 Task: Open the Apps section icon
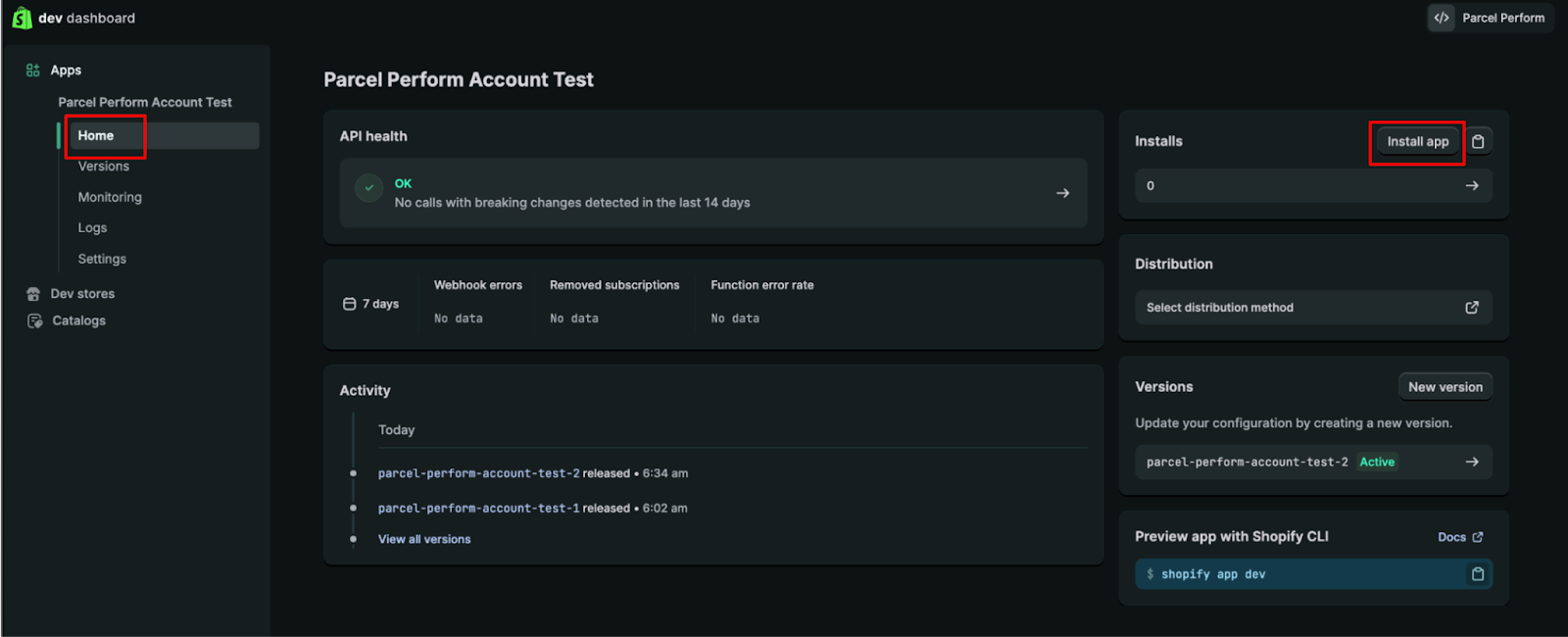coord(33,71)
